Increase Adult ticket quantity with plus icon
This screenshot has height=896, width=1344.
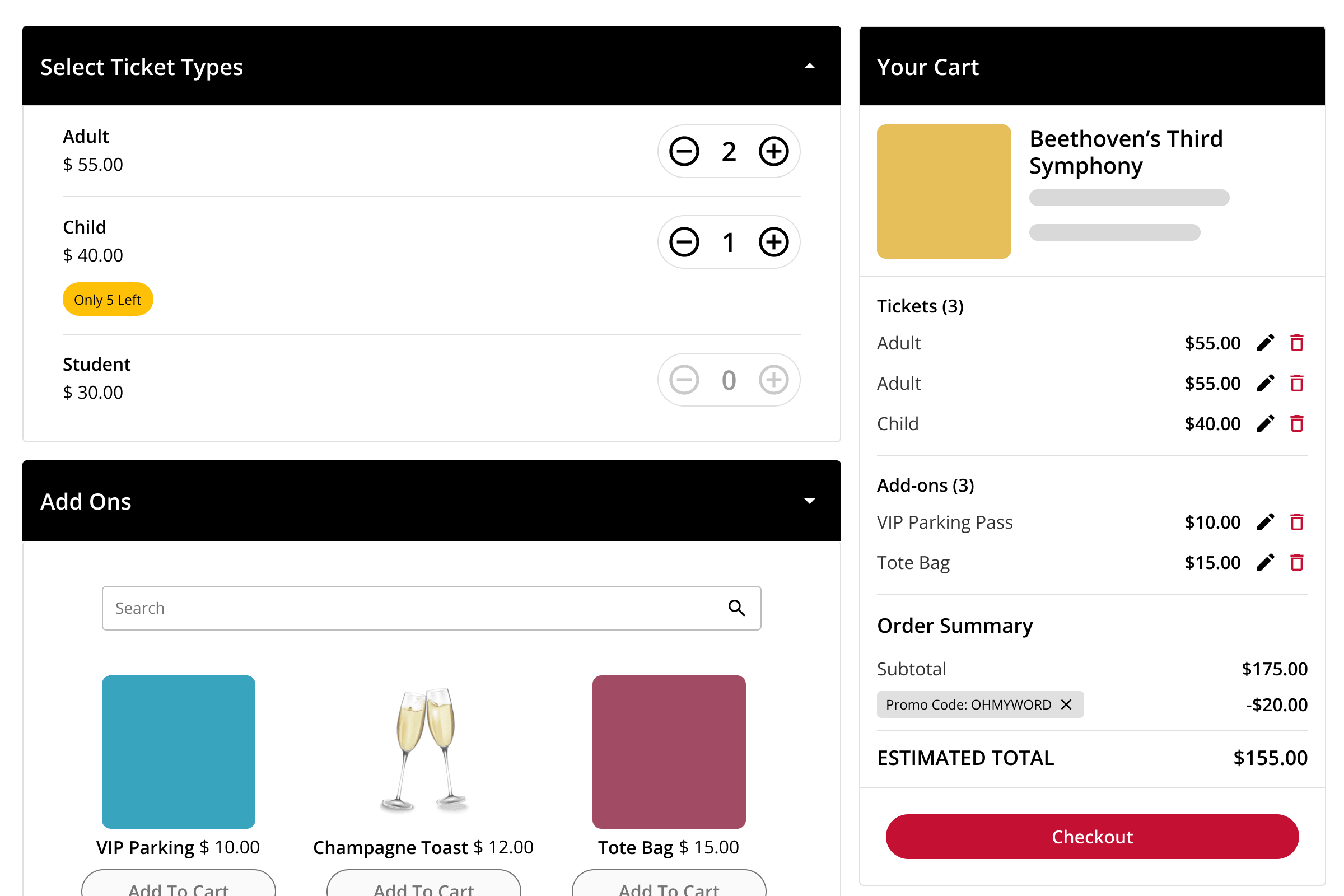click(x=774, y=151)
